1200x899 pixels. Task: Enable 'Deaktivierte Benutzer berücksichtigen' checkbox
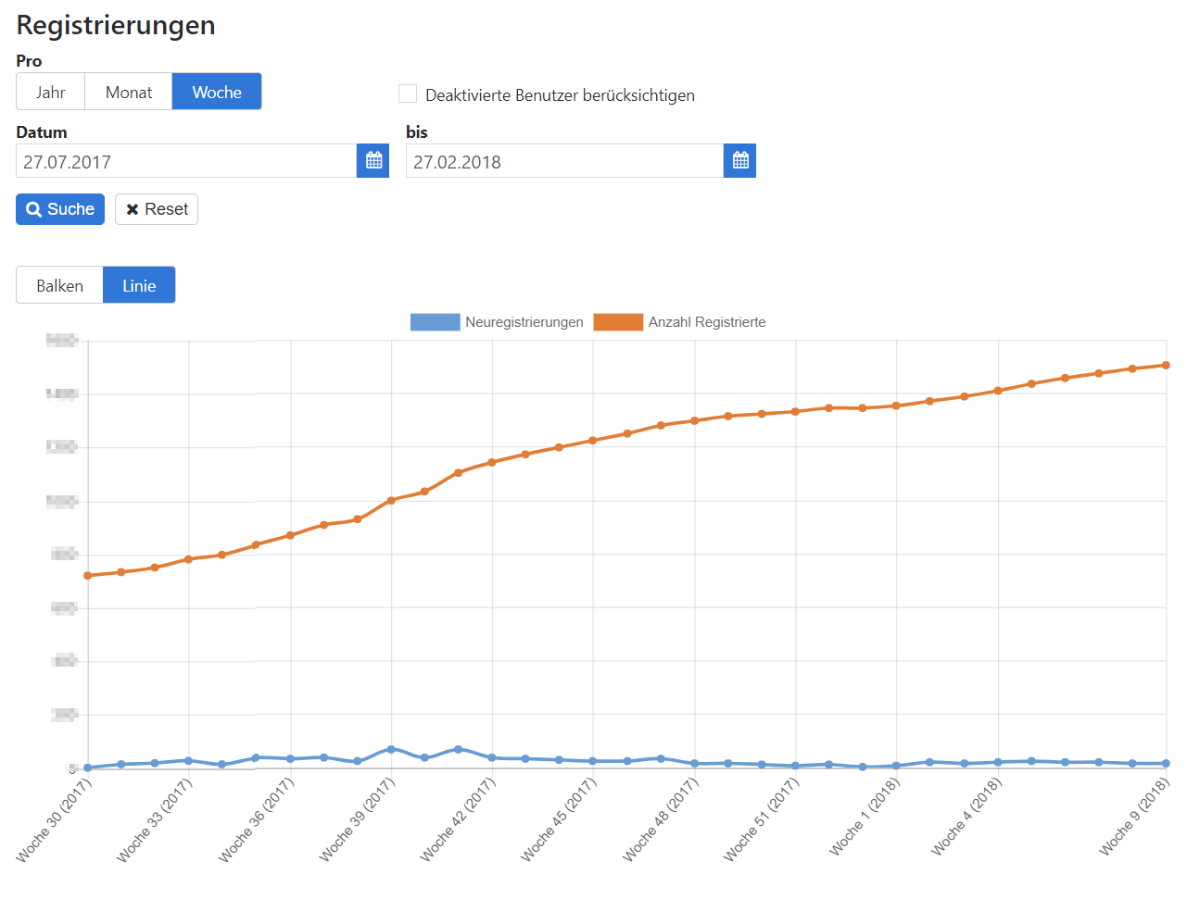point(408,94)
